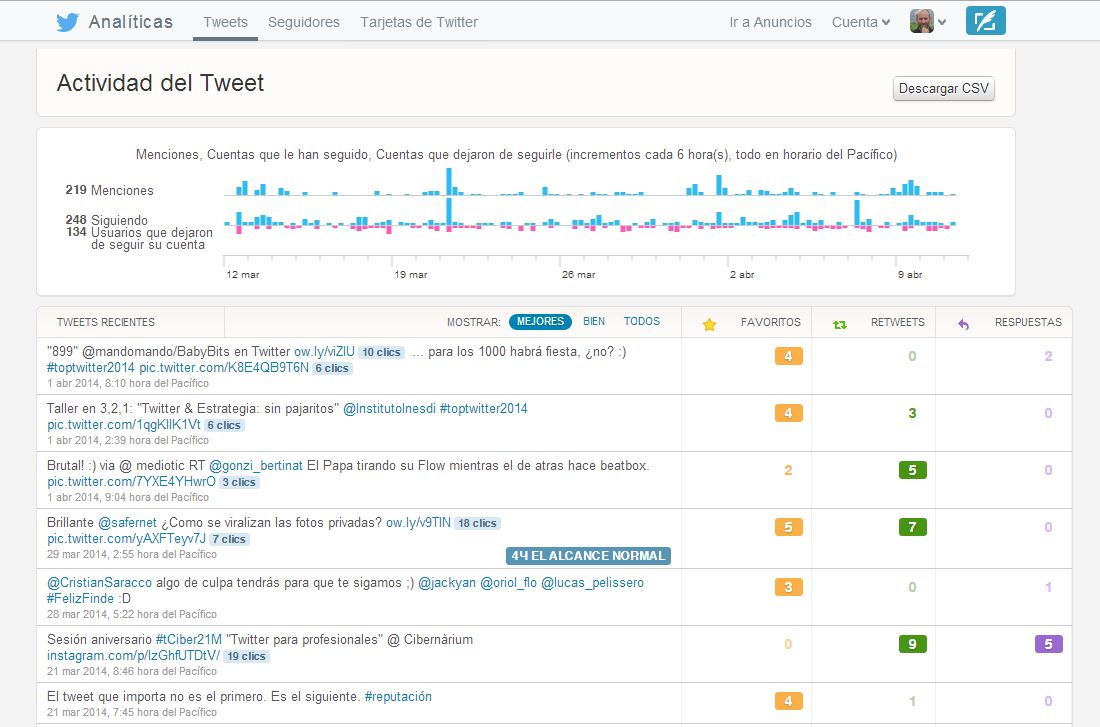1100x727 pixels.
Task: Click the purple 5 replies badge
Action: pyautogui.click(x=1048, y=644)
